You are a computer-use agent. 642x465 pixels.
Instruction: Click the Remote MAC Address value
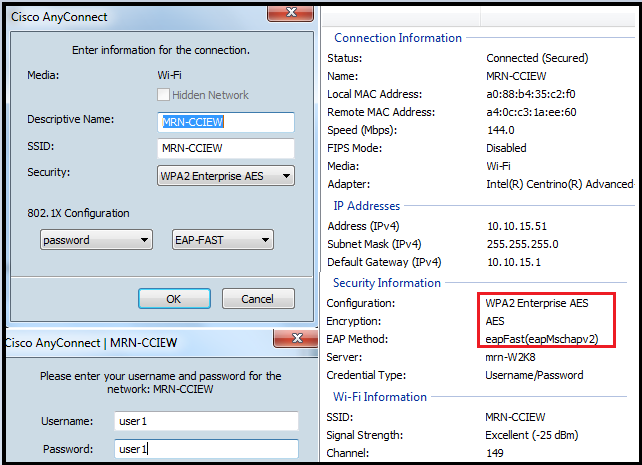(530, 112)
